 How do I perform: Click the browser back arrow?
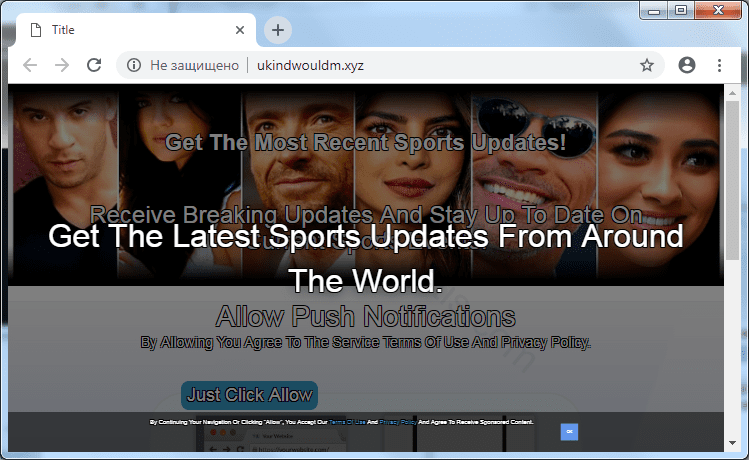point(30,65)
